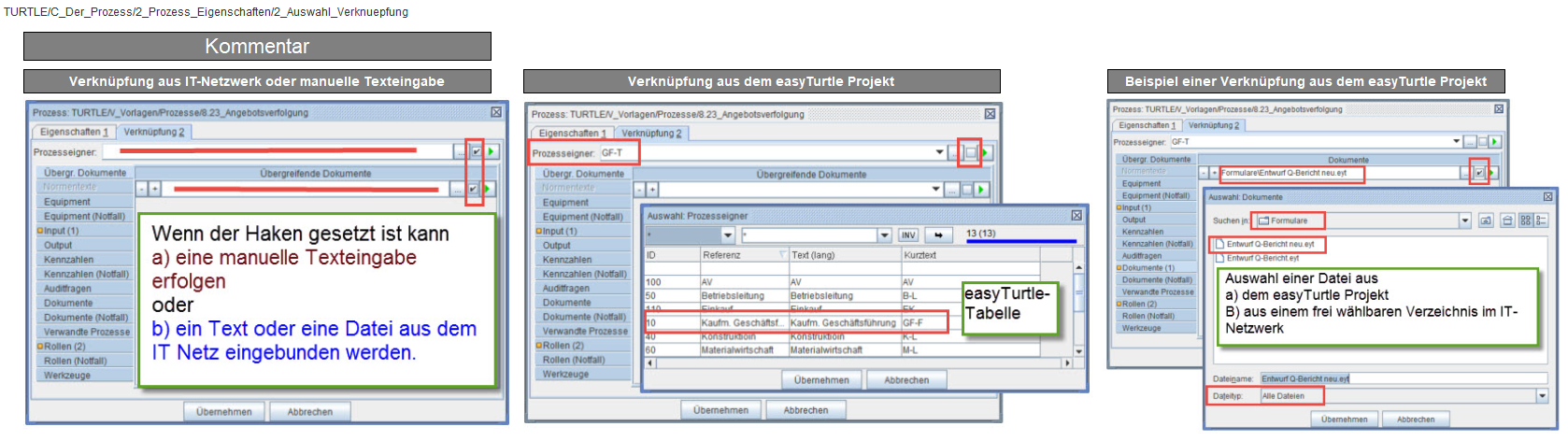
Task: Select file 'Entwurf Q-Bericht.eyt' in list
Action: [1256, 258]
